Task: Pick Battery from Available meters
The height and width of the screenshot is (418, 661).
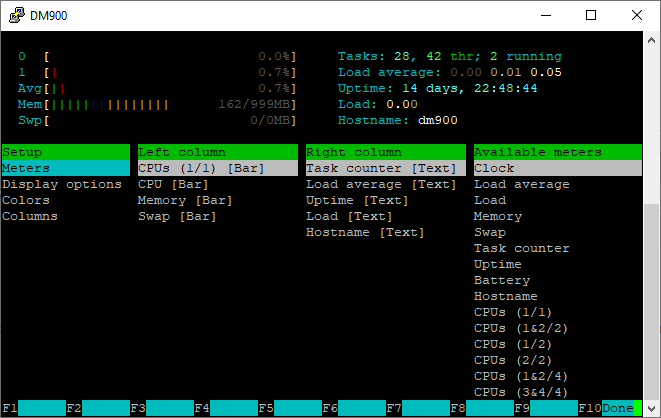Action: pos(502,280)
